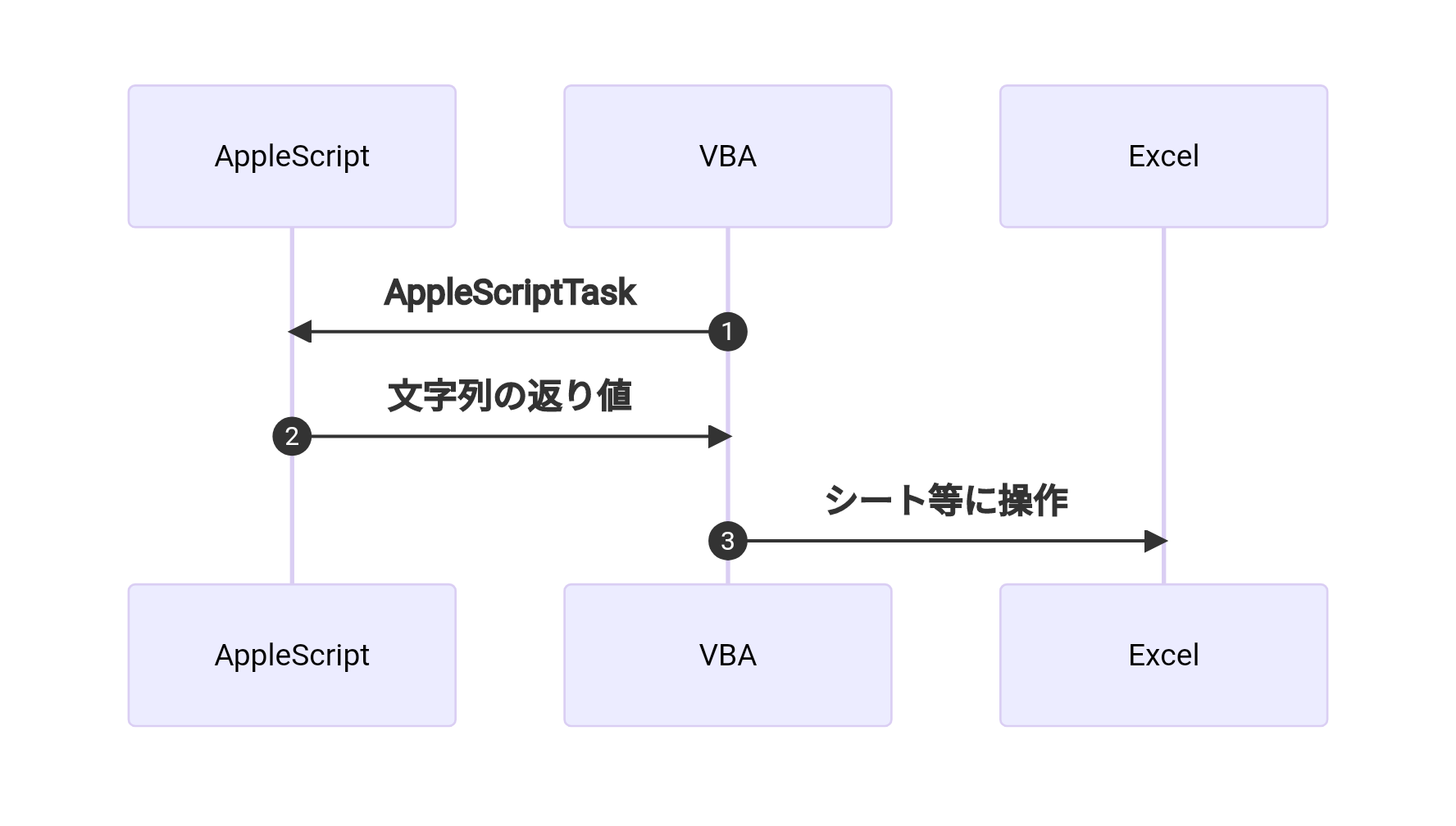Click the arrow line under シート等に操作
Image resolution: width=1456 pixels, height=826 pixels.
[943, 541]
